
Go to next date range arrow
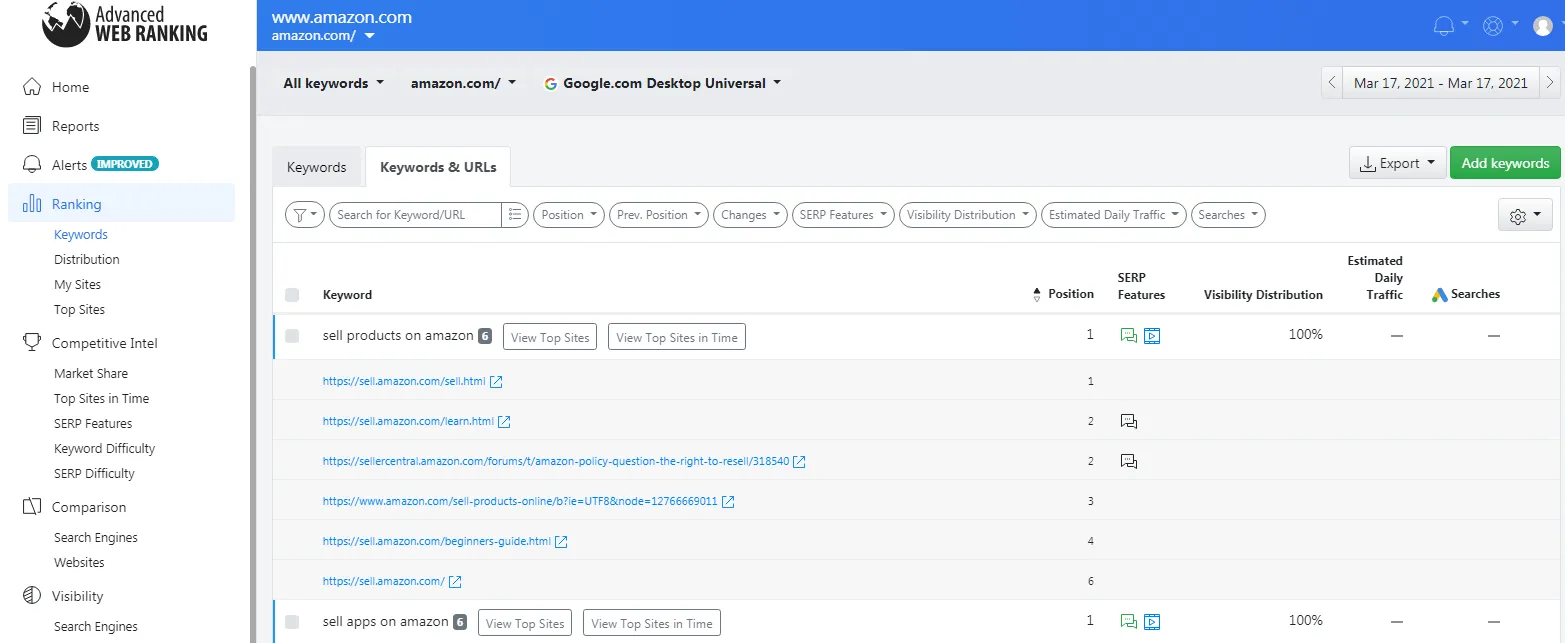point(1550,83)
